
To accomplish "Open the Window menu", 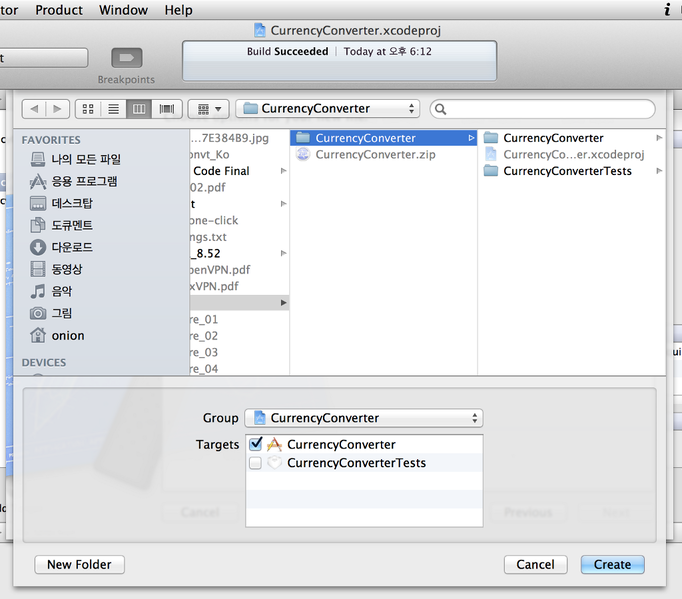I will [x=122, y=10].
